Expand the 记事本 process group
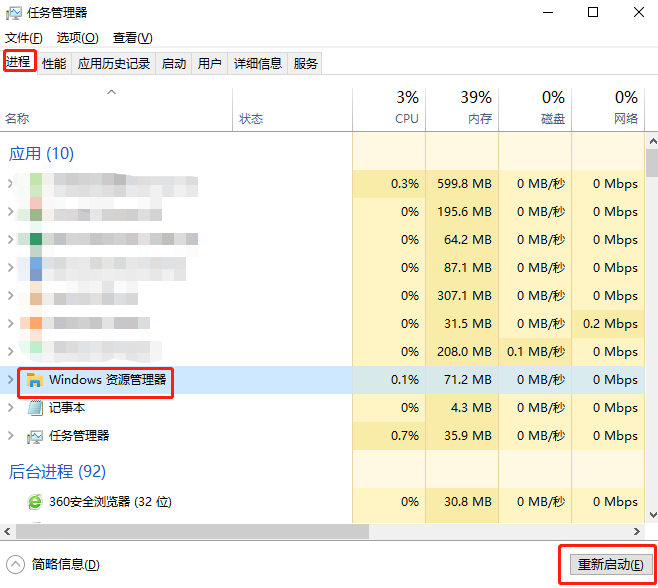The width and height of the screenshot is (658, 588). 11,408
